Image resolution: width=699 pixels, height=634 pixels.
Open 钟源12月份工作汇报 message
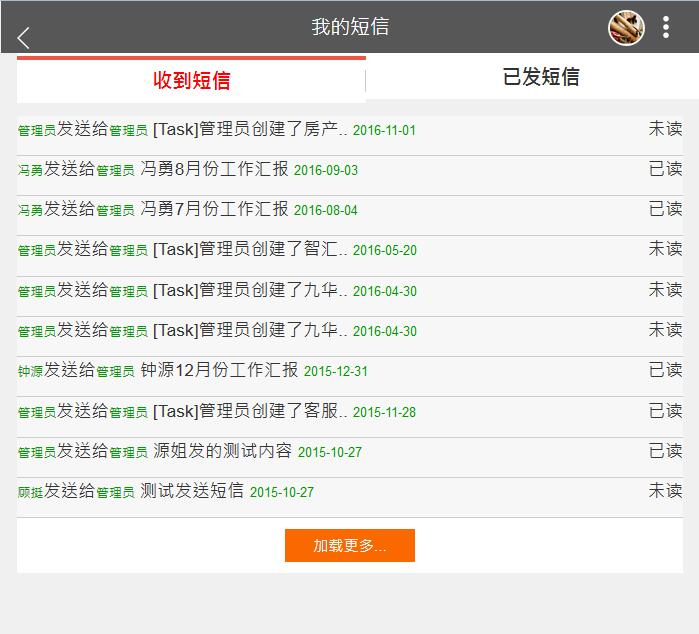click(219, 370)
